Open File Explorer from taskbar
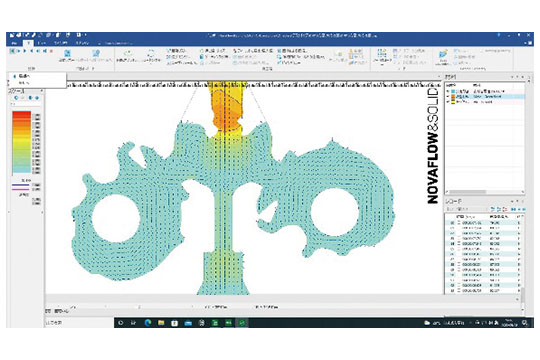Image resolution: width=540 pixels, height=360 pixels. tap(161, 323)
